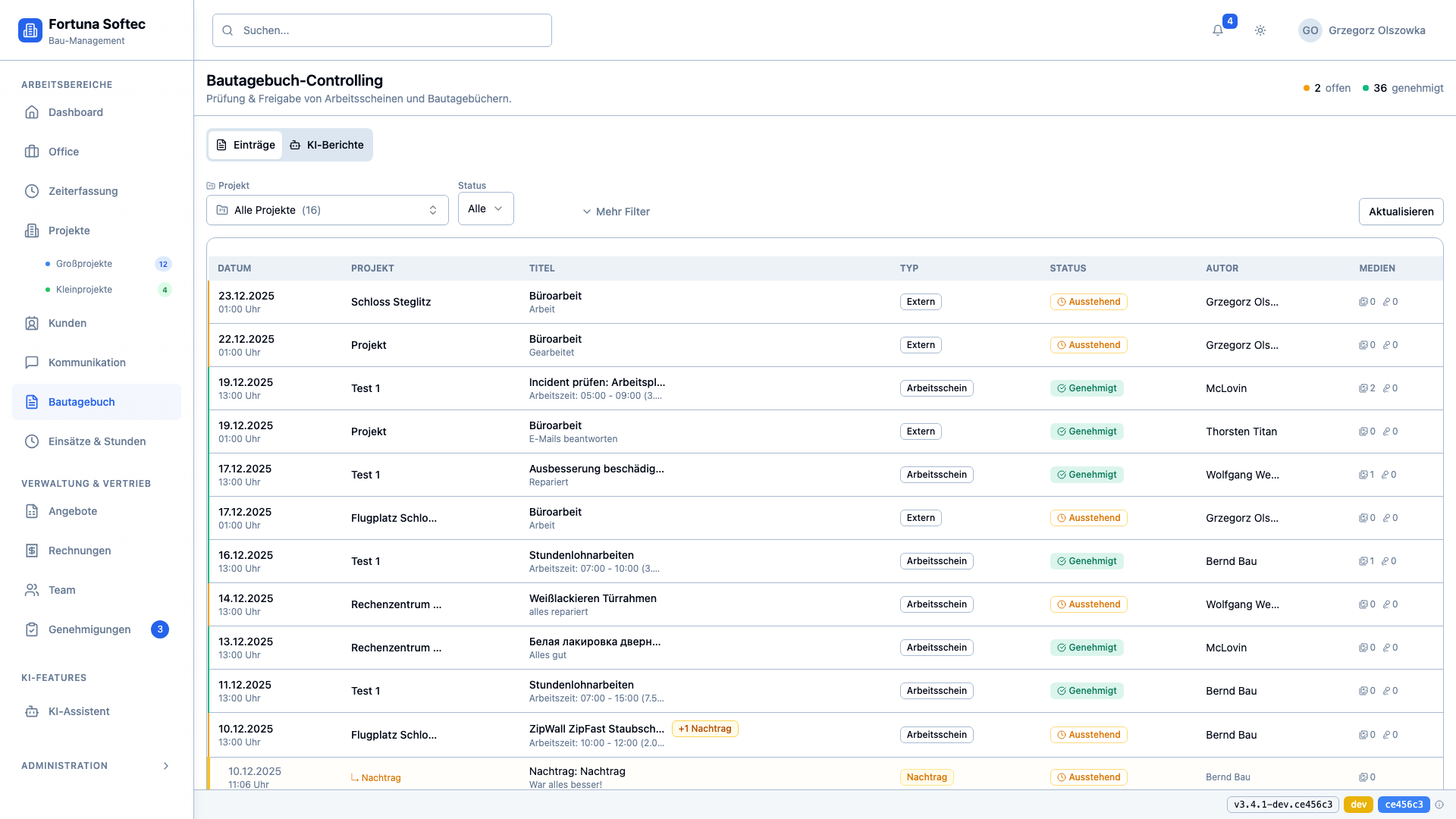
Task: Open Kommunikation chat icon
Action: pos(32,362)
